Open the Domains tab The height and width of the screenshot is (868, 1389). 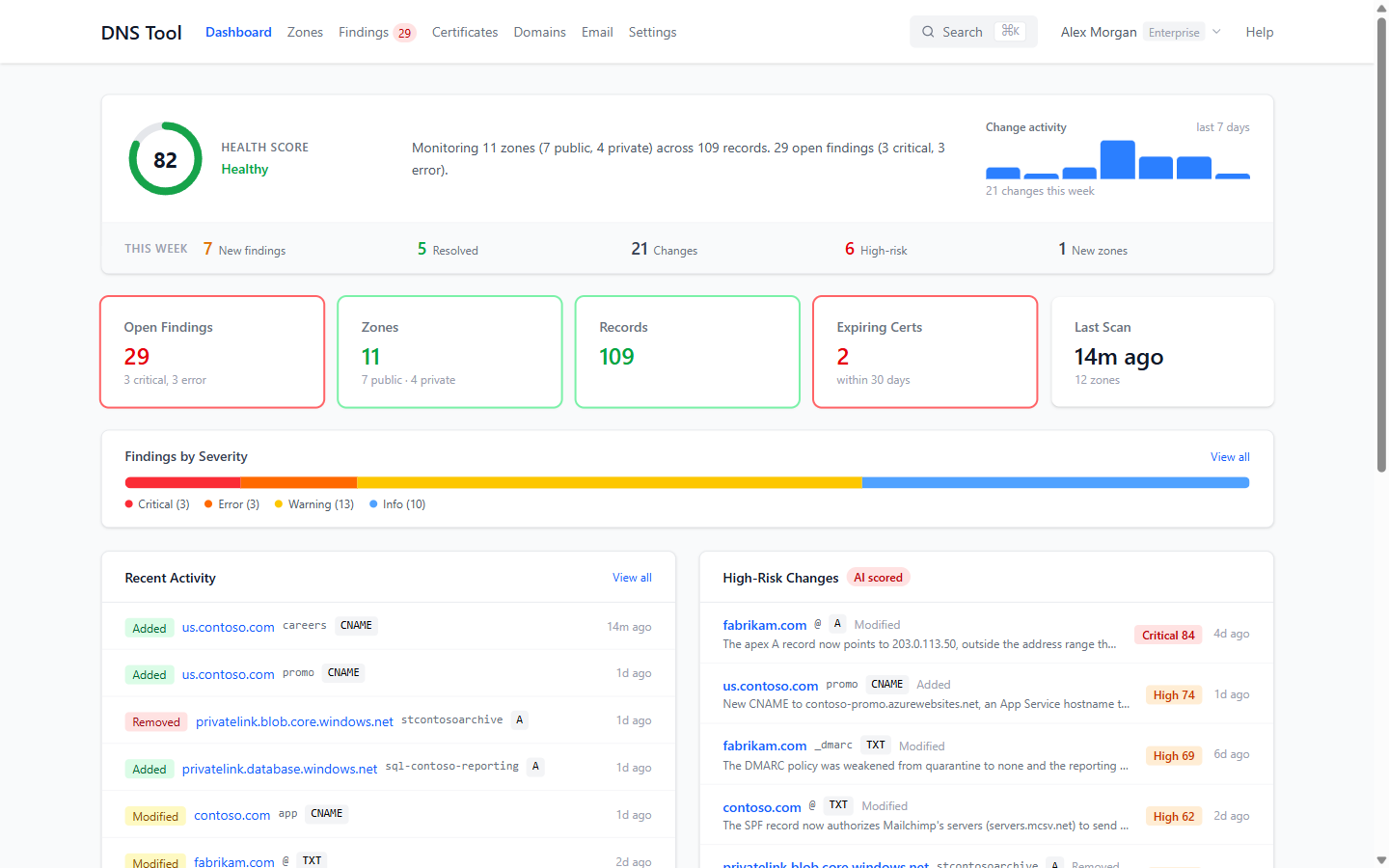539,32
